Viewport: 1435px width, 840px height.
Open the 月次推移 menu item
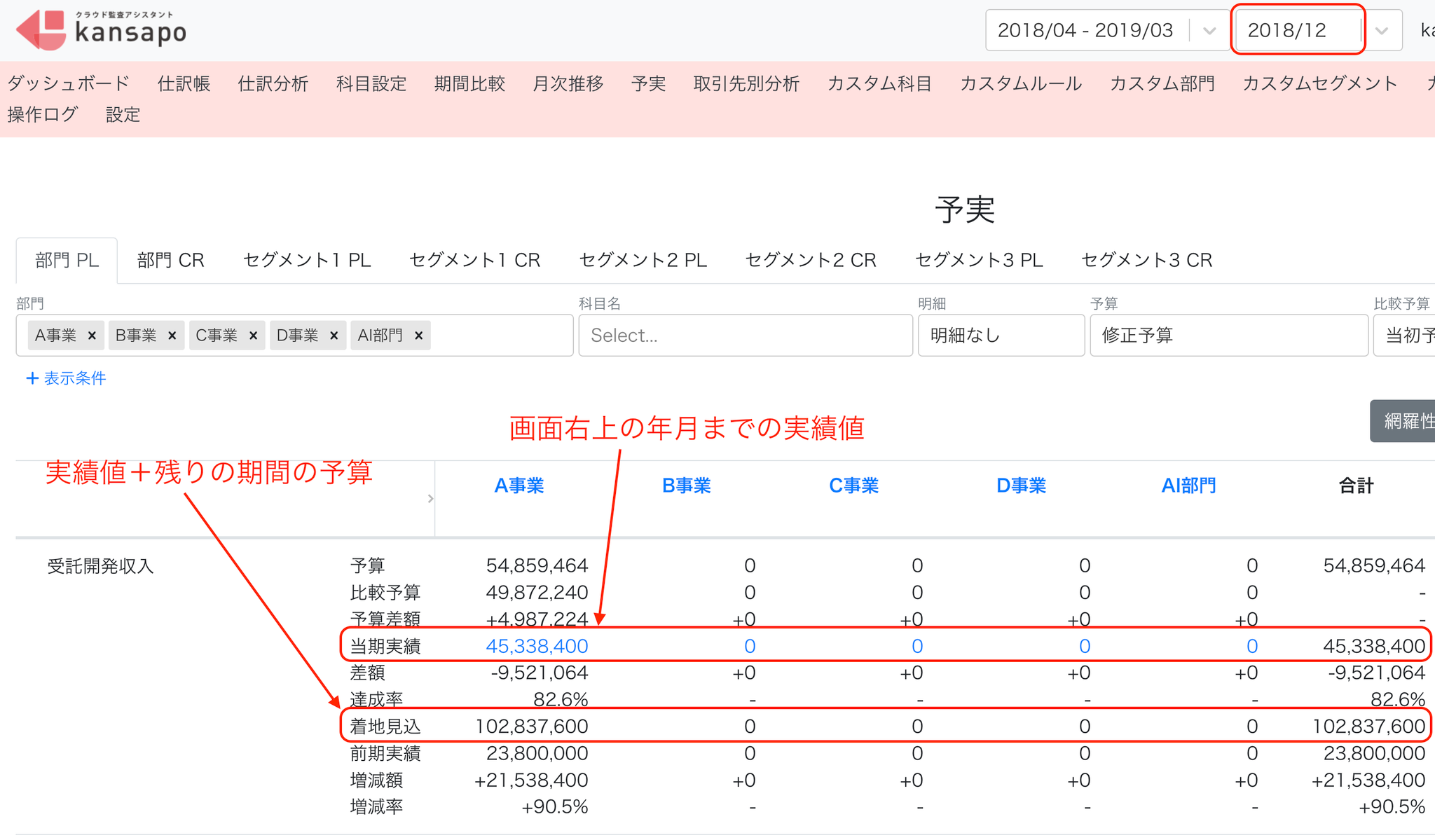tap(568, 83)
